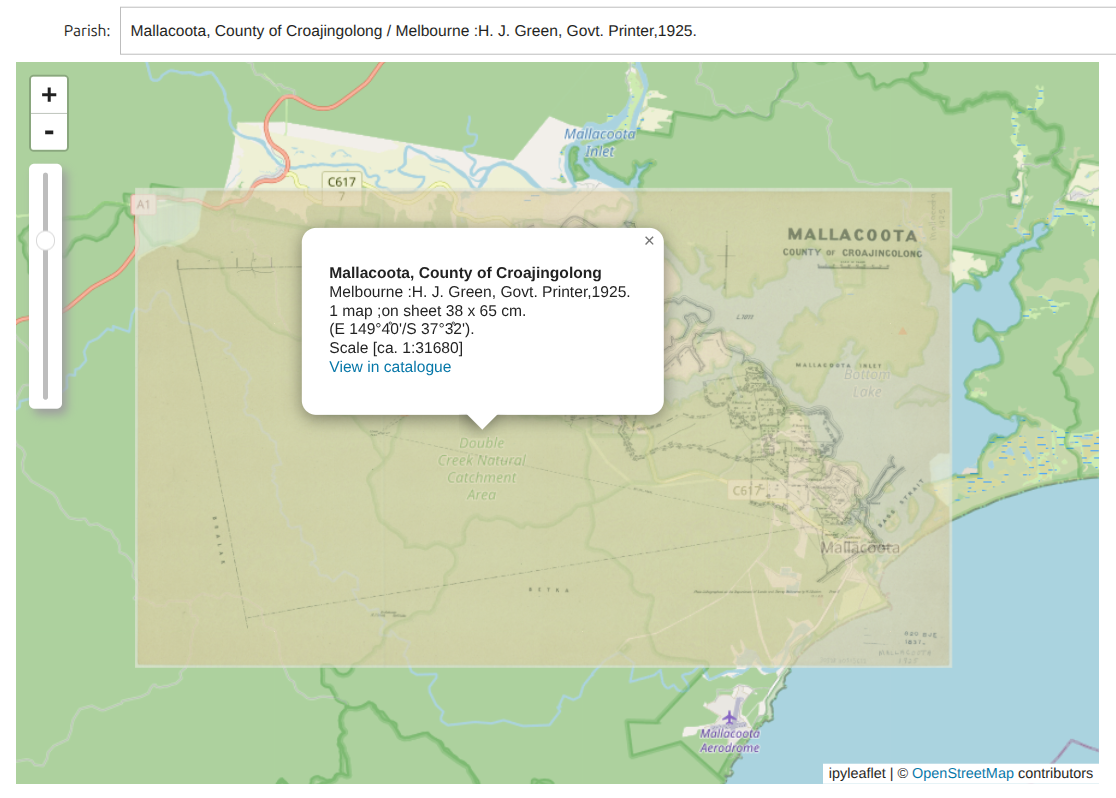This screenshot has height=798, width=1116.
Task: Click the C617 road shield near Mallacoota town
Action: [x=748, y=490]
